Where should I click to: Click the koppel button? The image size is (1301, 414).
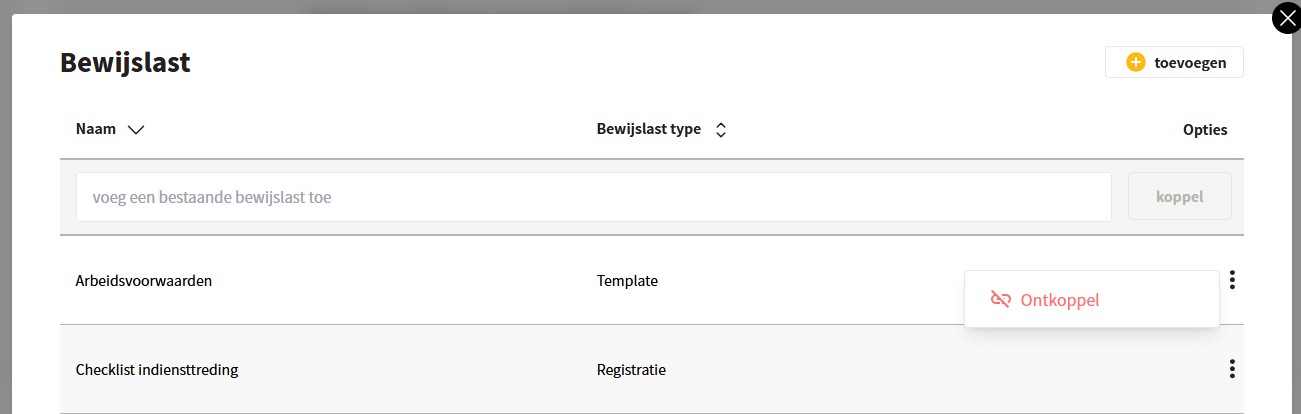1180,197
